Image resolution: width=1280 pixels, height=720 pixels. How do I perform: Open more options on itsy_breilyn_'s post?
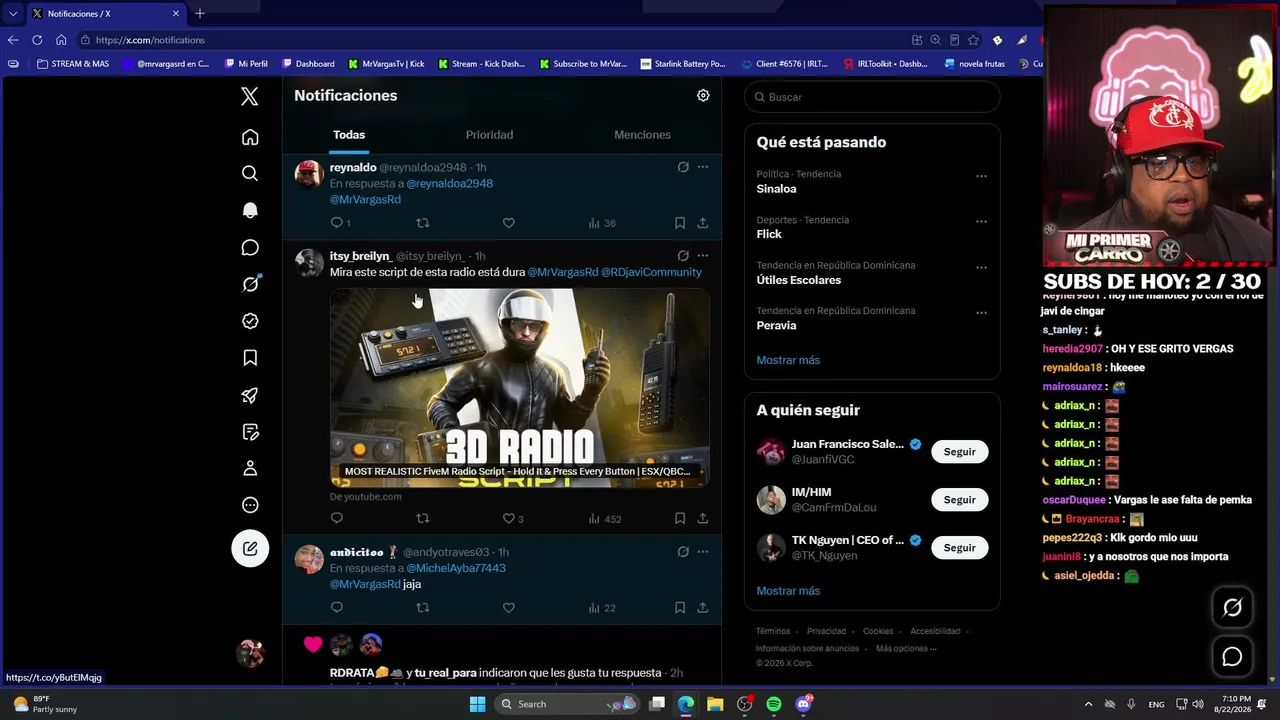703,256
